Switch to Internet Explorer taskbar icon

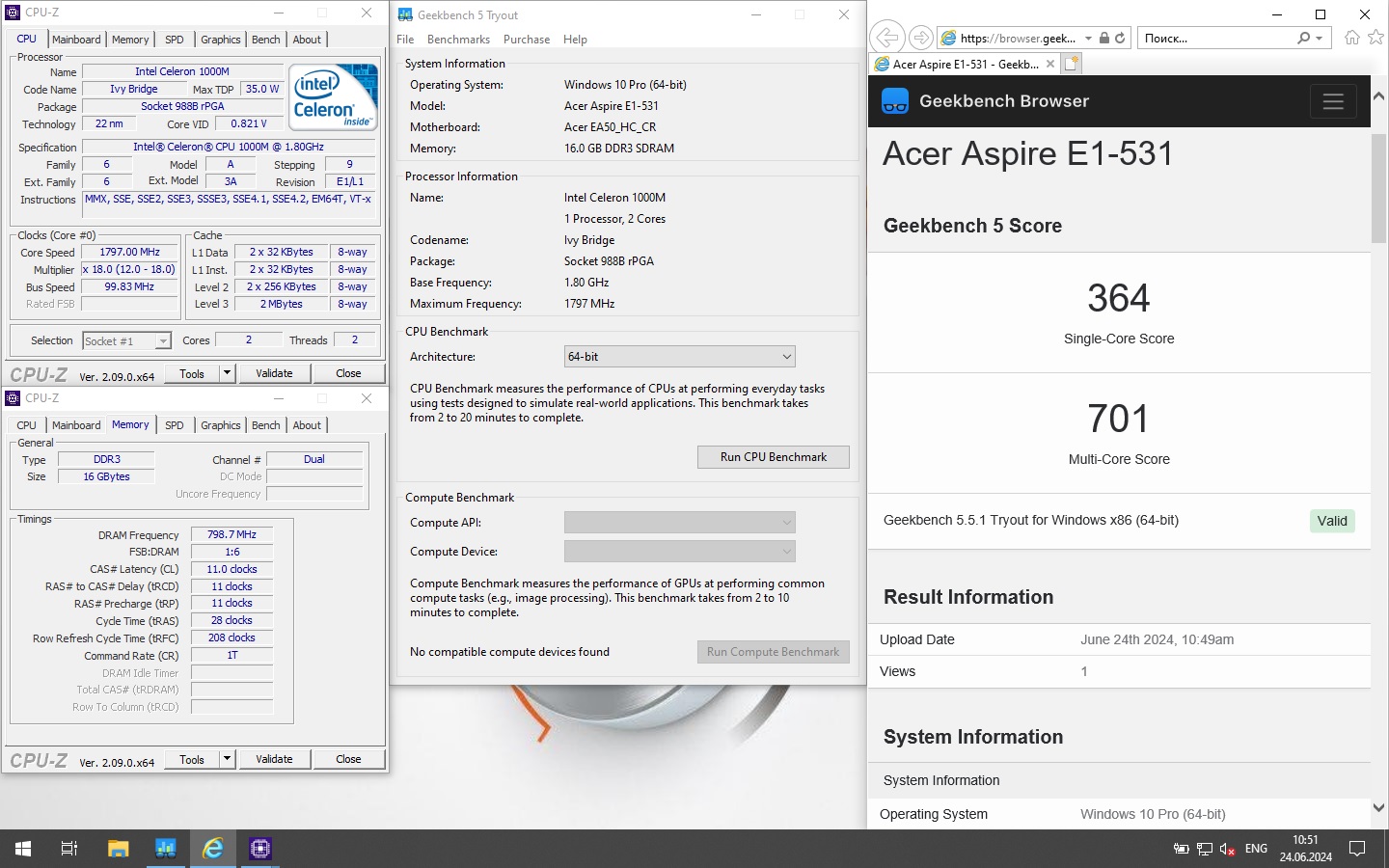click(x=213, y=849)
